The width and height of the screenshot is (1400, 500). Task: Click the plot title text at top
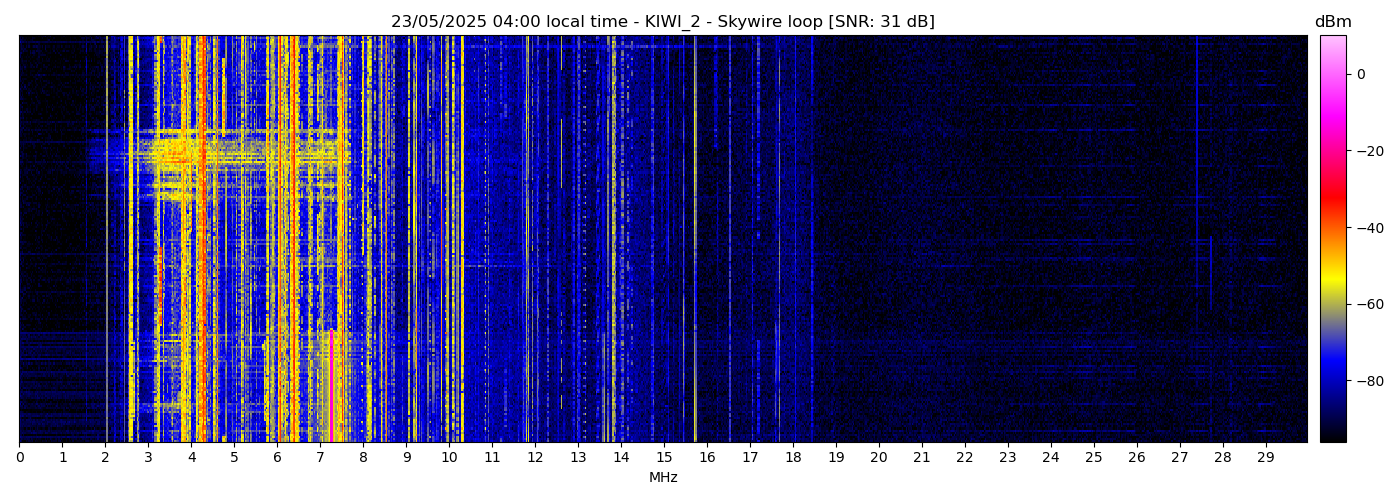(x=662, y=22)
